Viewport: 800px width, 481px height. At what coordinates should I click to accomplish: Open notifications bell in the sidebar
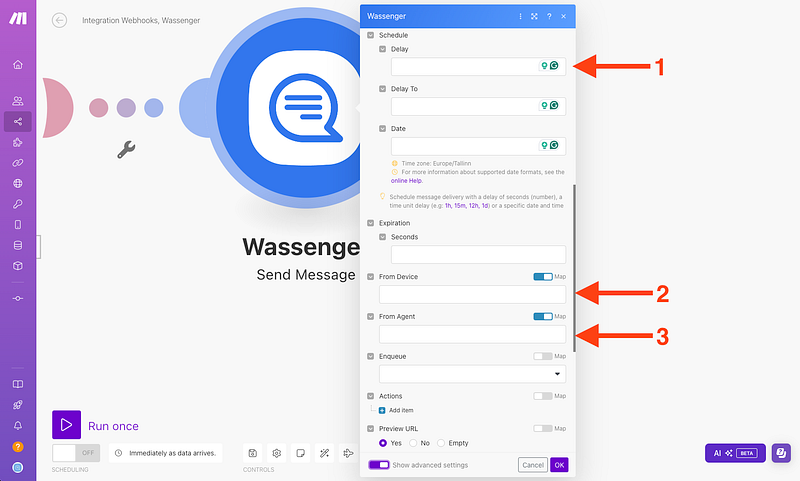pos(18,426)
